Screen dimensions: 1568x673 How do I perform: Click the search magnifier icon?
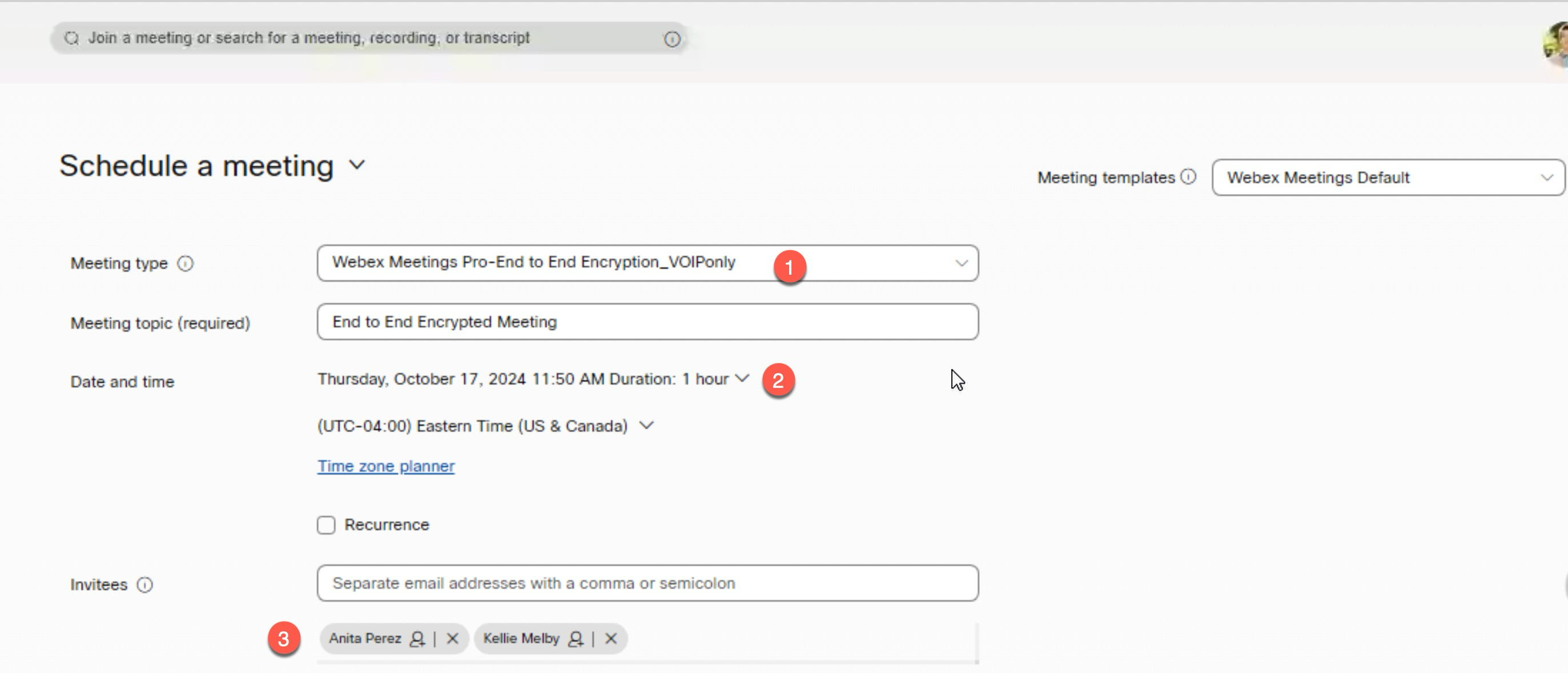pos(72,38)
